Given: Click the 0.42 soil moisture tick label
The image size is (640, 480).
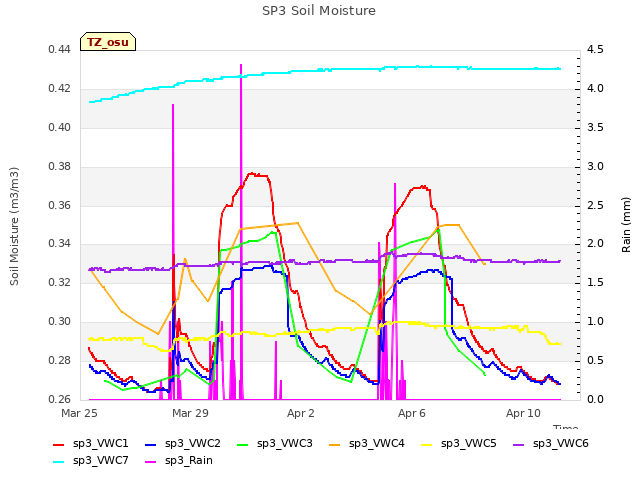Looking at the screenshot, I should (59, 89).
